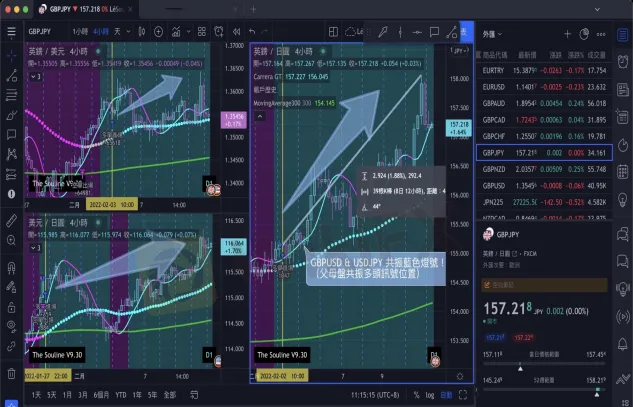
Task: Activate the zoom in tool
Action: 11,241
